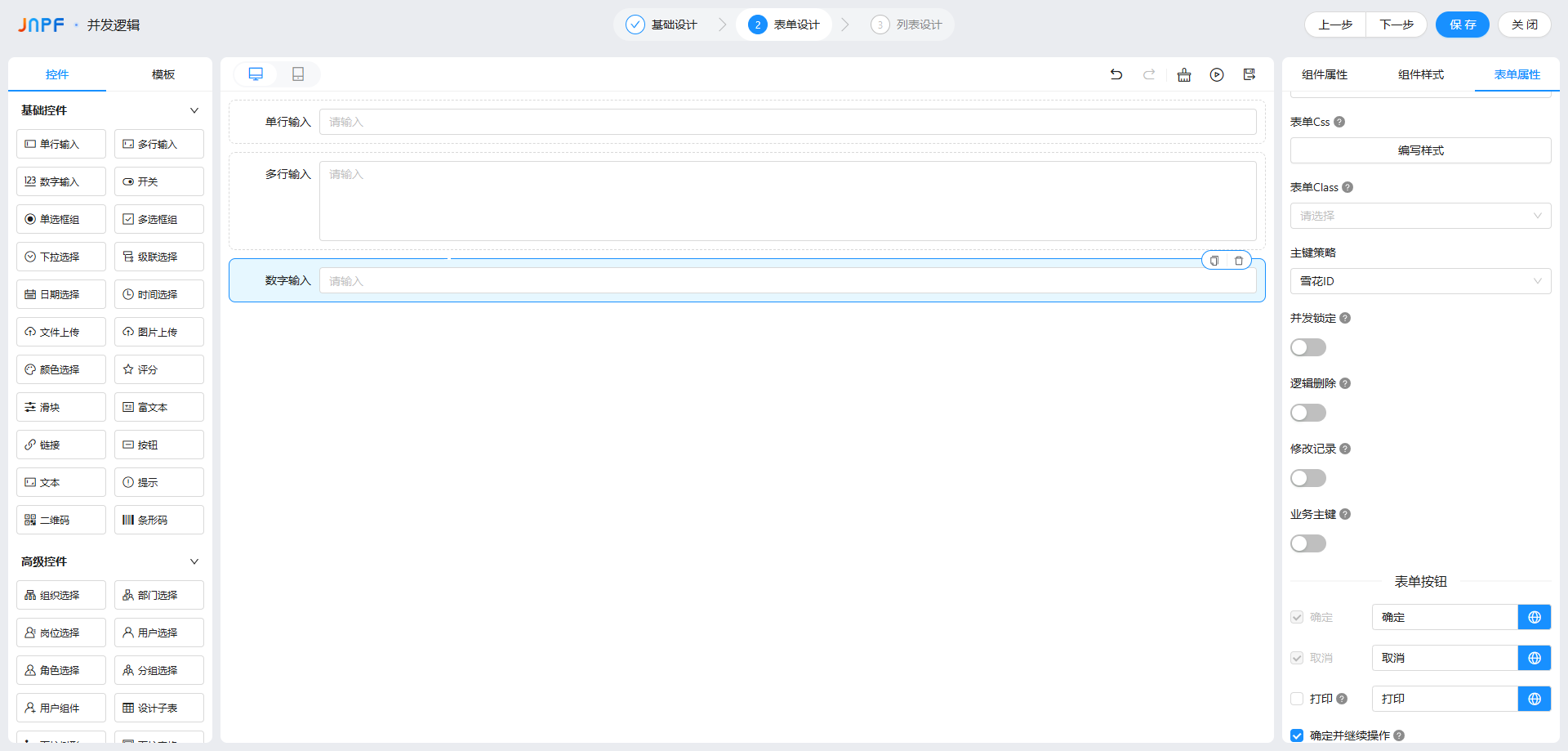The width and height of the screenshot is (1568, 751).
Task: Click the 单行输入 text field on canvas
Action: pyautogui.click(x=788, y=122)
